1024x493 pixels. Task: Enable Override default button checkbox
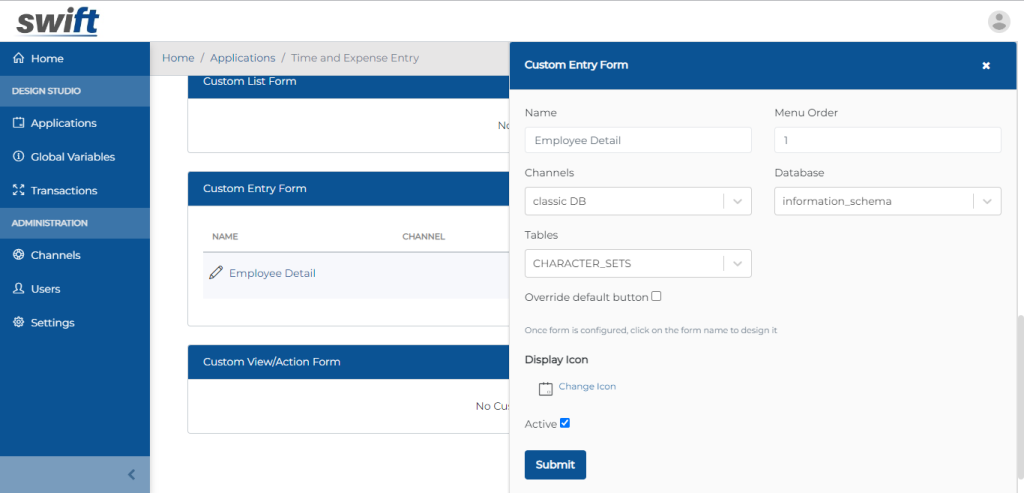pyautogui.click(x=656, y=296)
